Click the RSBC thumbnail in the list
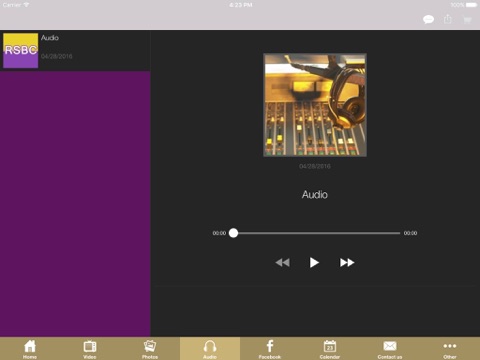The height and width of the screenshot is (360, 480). point(21,51)
